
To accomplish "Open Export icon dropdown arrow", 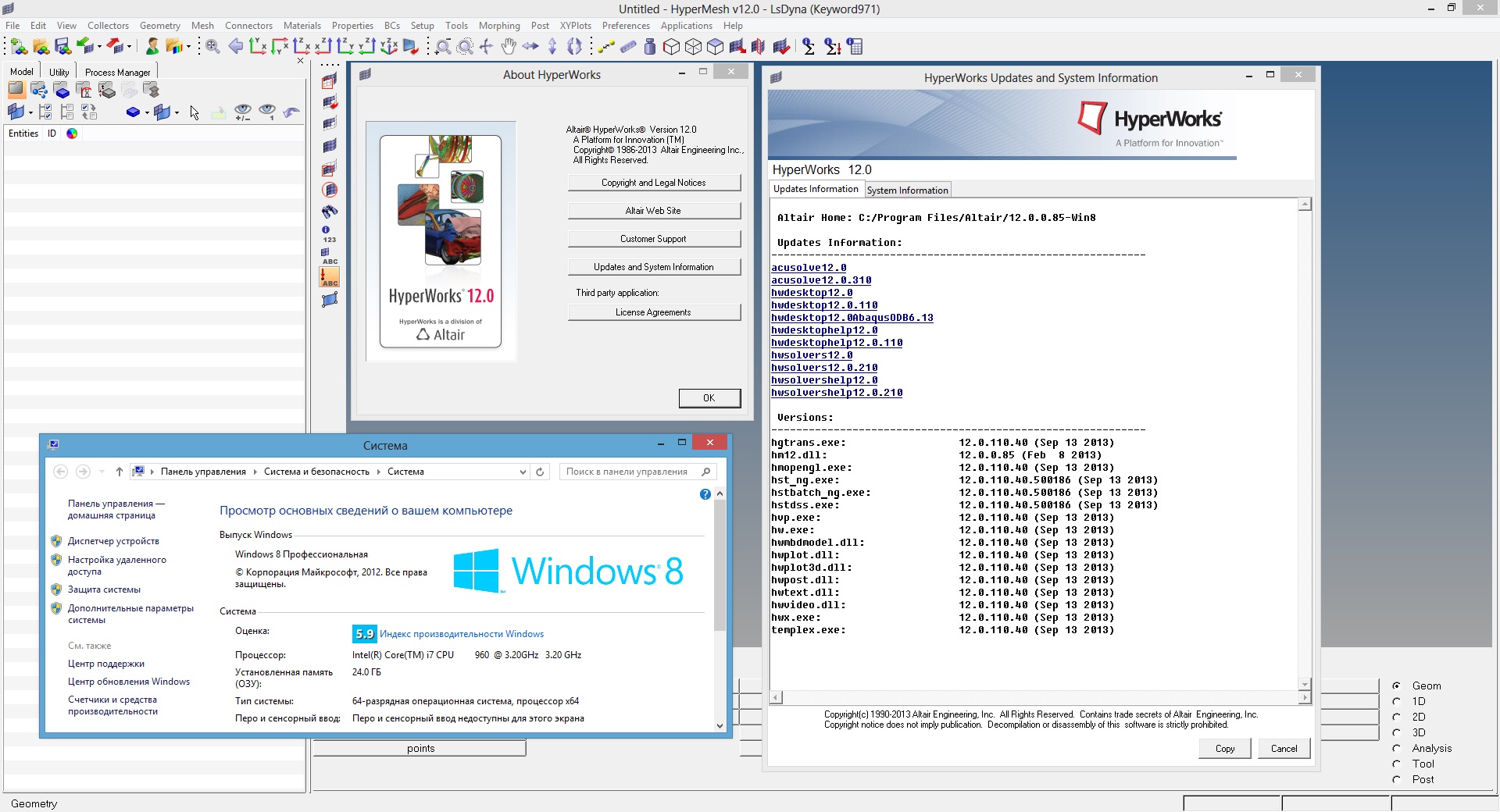I will 130,47.
